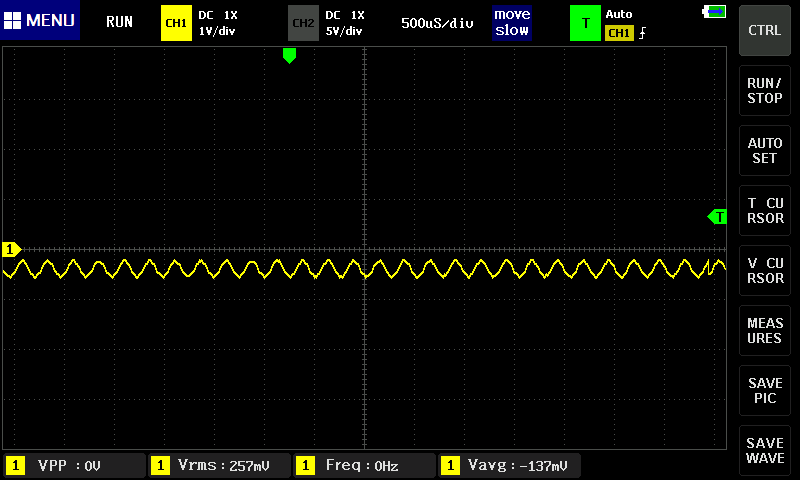Select channel badge beside Vavg
This screenshot has height=480, width=800.
tap(450, 466)
